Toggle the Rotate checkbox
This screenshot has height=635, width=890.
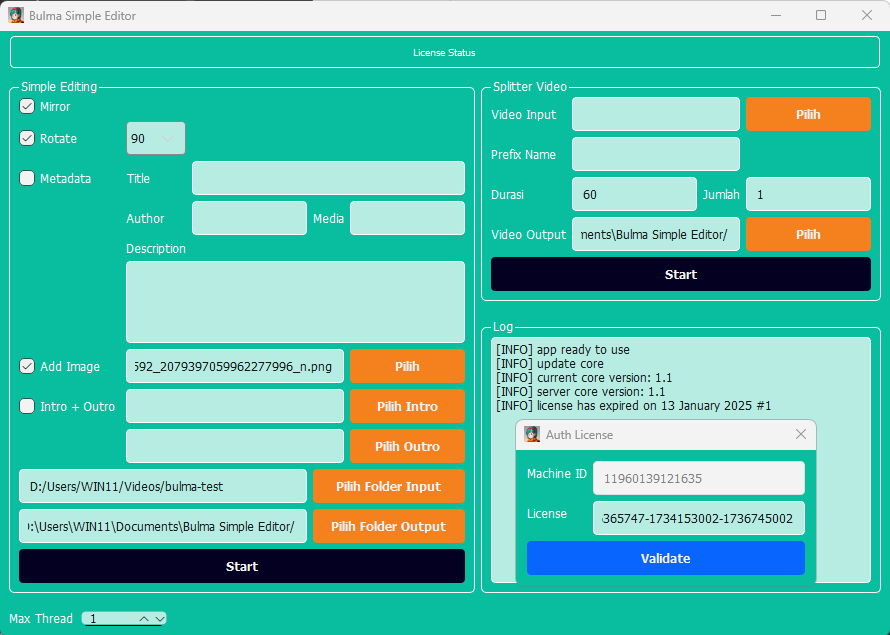click(27, 138)
